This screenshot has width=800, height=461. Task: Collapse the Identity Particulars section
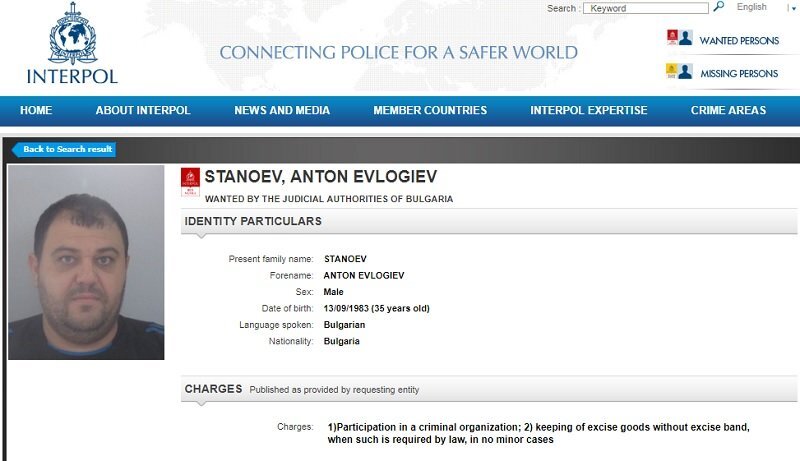point(489,221)
